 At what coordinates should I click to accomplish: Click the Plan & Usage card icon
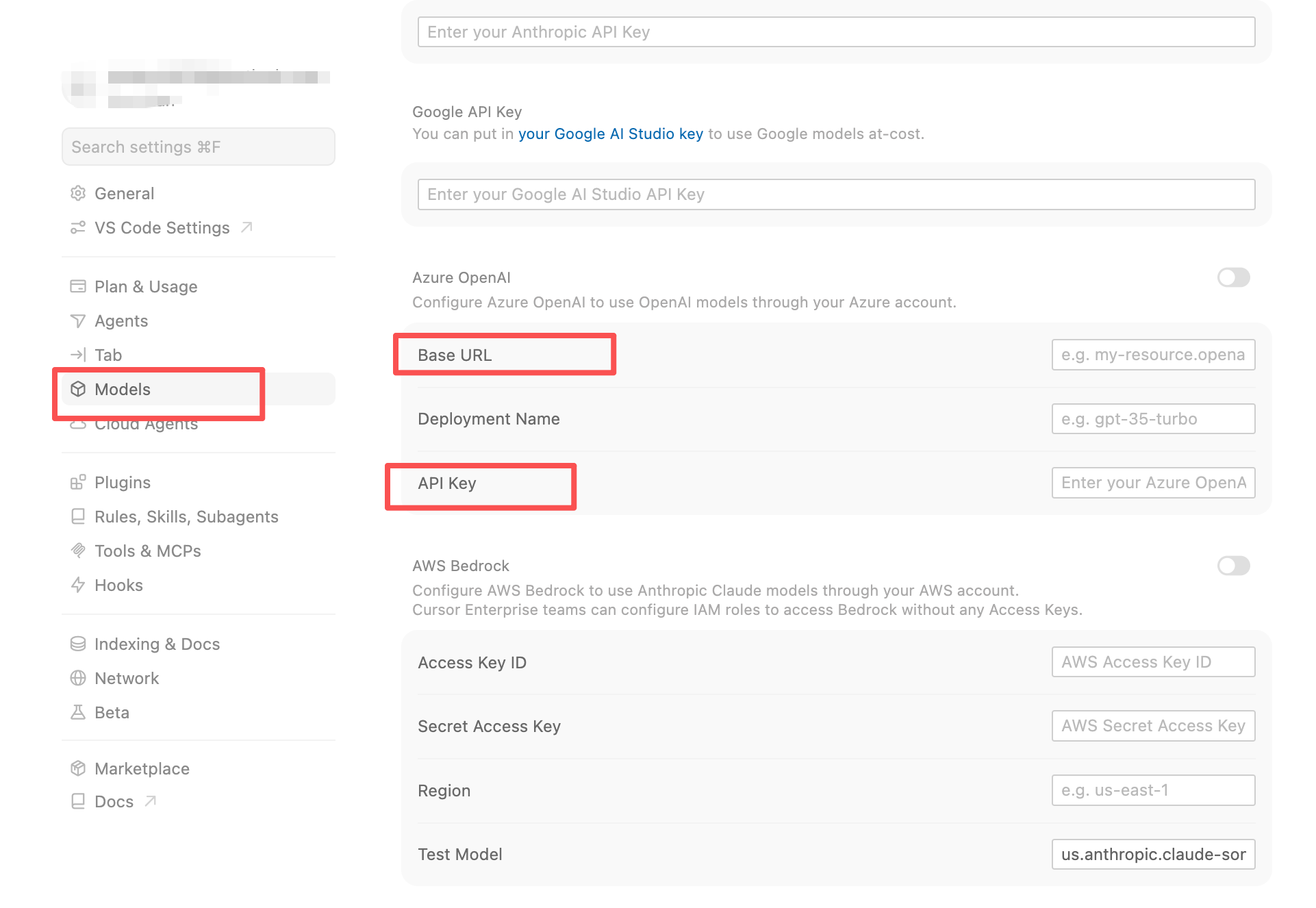(78, 286)
